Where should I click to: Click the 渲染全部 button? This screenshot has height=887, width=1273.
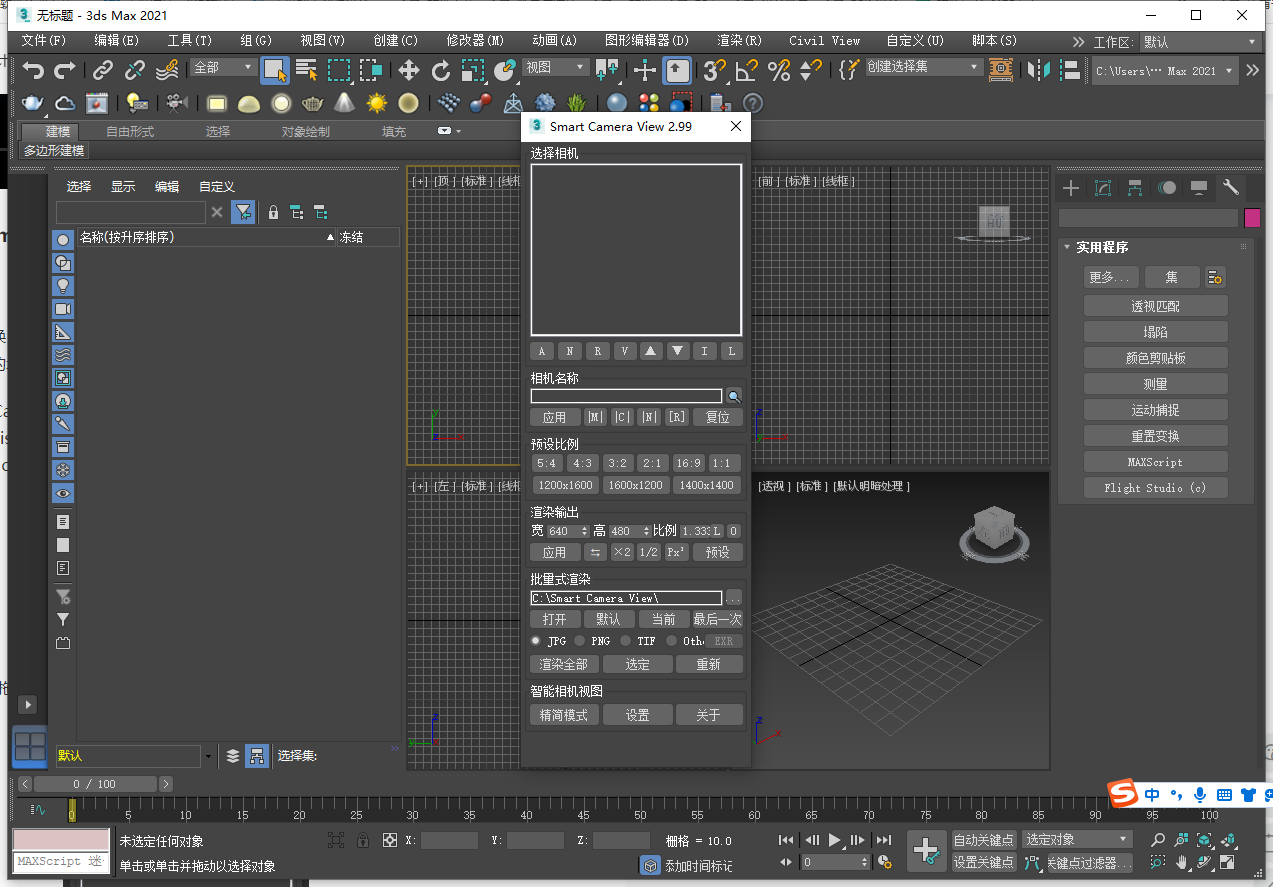pyautogui.click(x=564, y=663)
